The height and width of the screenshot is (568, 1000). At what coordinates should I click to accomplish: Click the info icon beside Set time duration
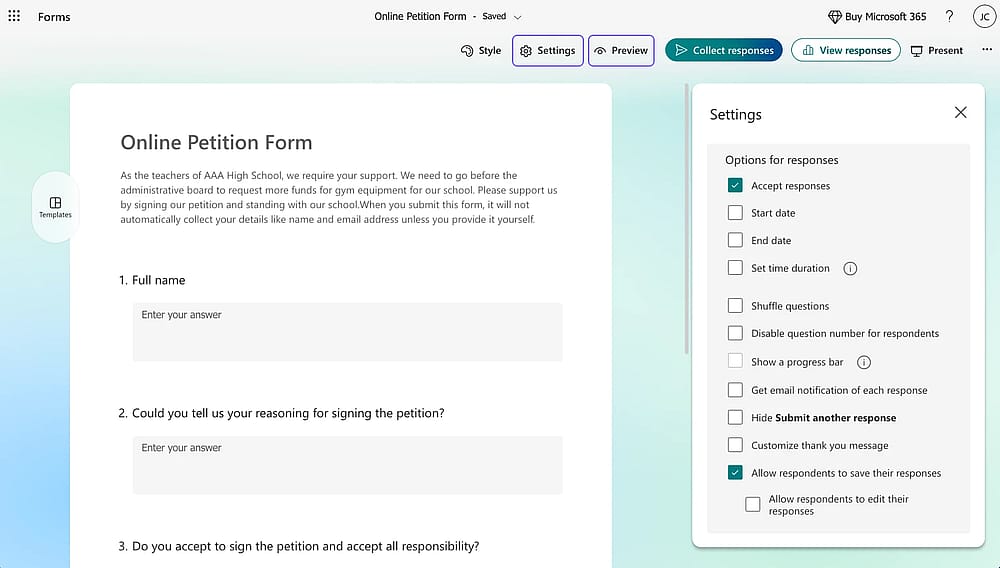[850, 268]
